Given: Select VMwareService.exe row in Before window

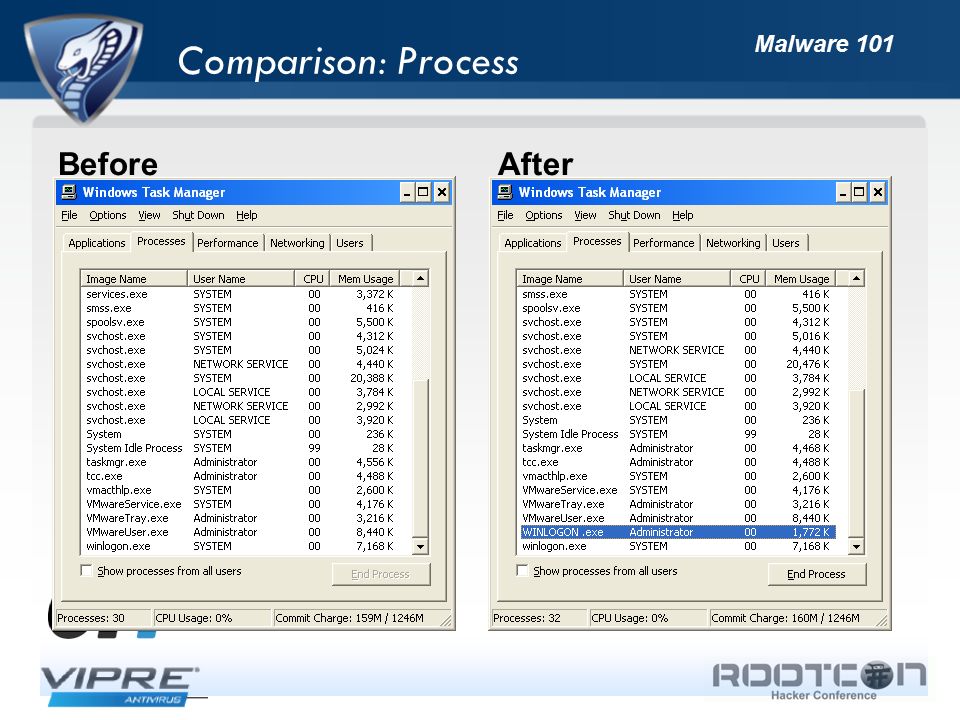Looking at the screenshot, I should 242,504.
